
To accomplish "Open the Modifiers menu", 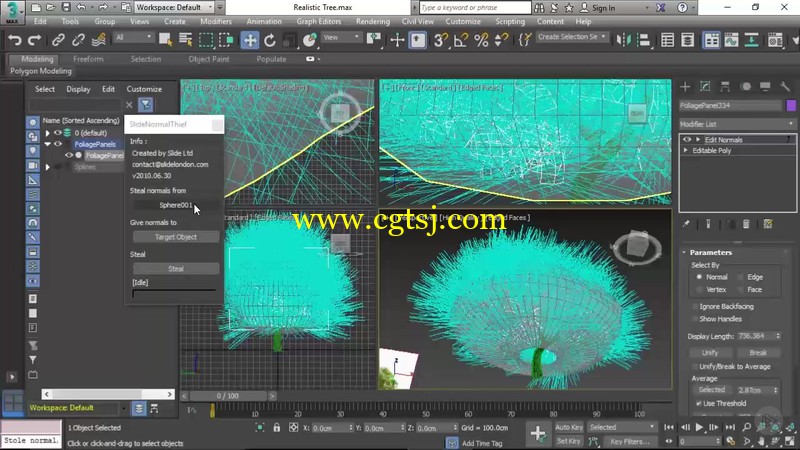I will [x=216, y=21].
